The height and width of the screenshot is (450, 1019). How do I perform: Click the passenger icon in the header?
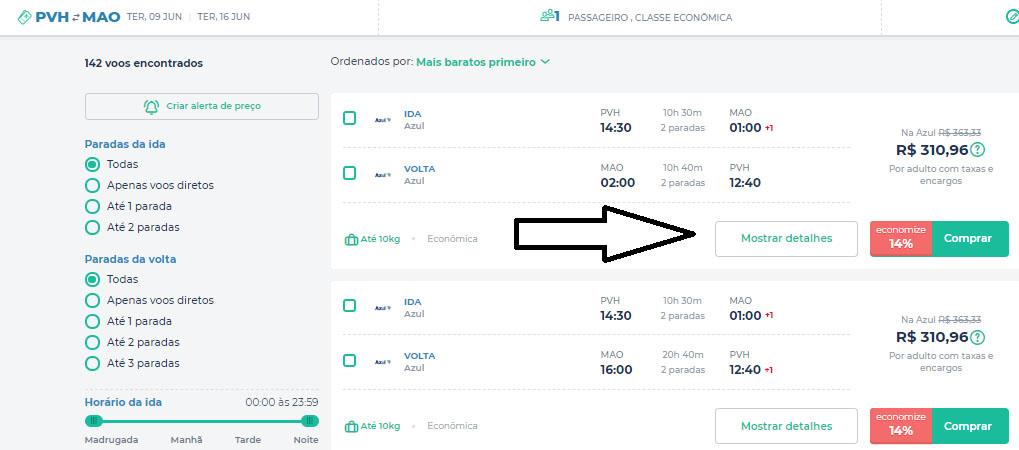tap(547, 17)
